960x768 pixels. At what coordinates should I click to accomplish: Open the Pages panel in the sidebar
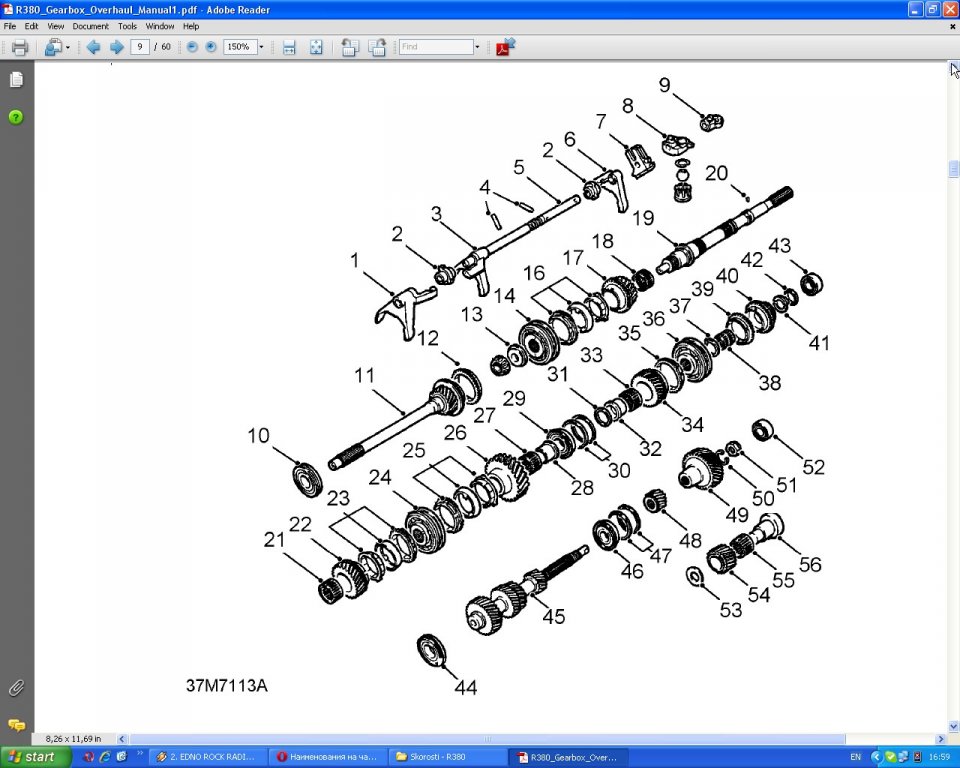[16, 80]
